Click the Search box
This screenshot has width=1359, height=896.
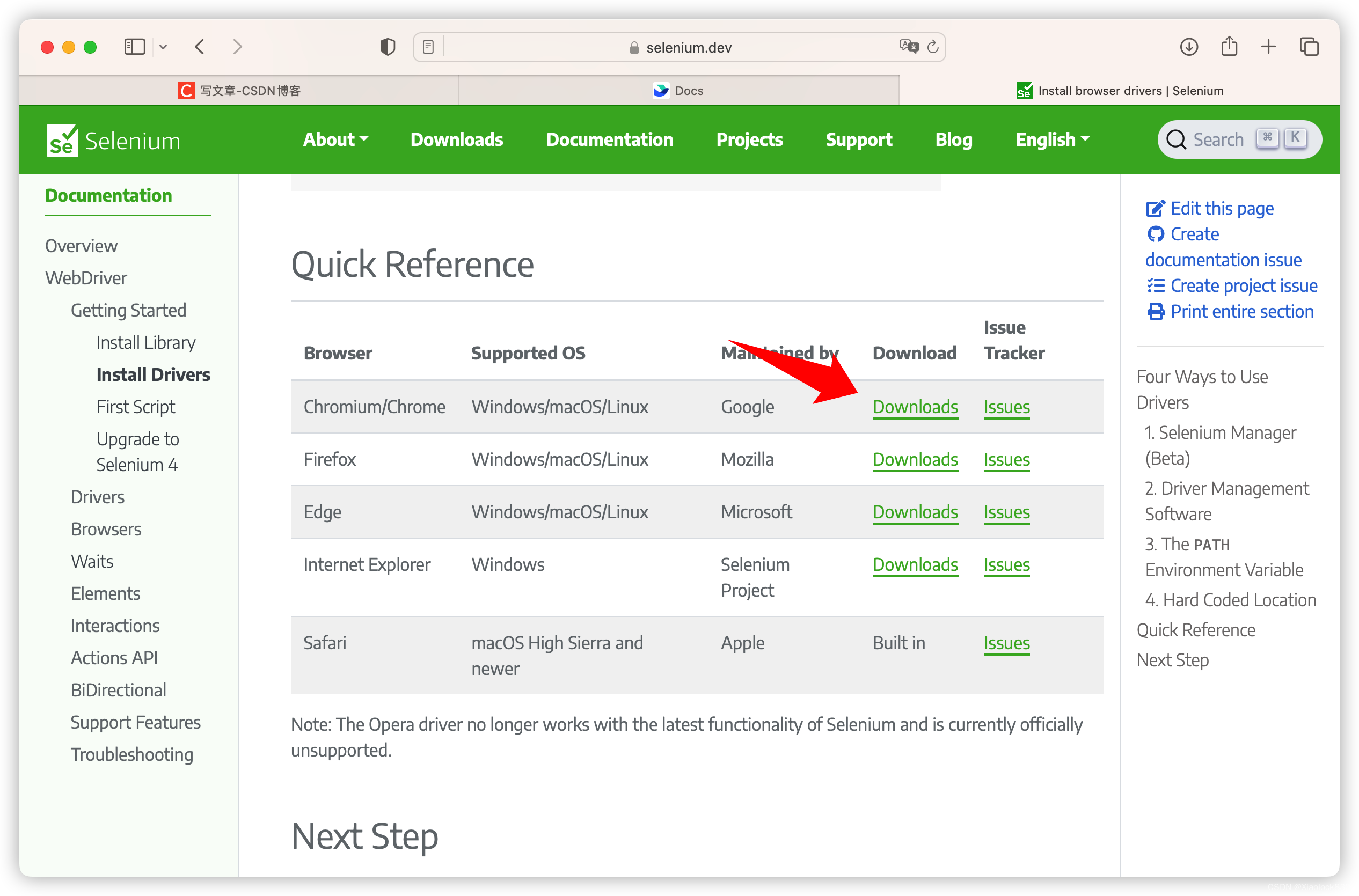click(x=1239, y=139)
